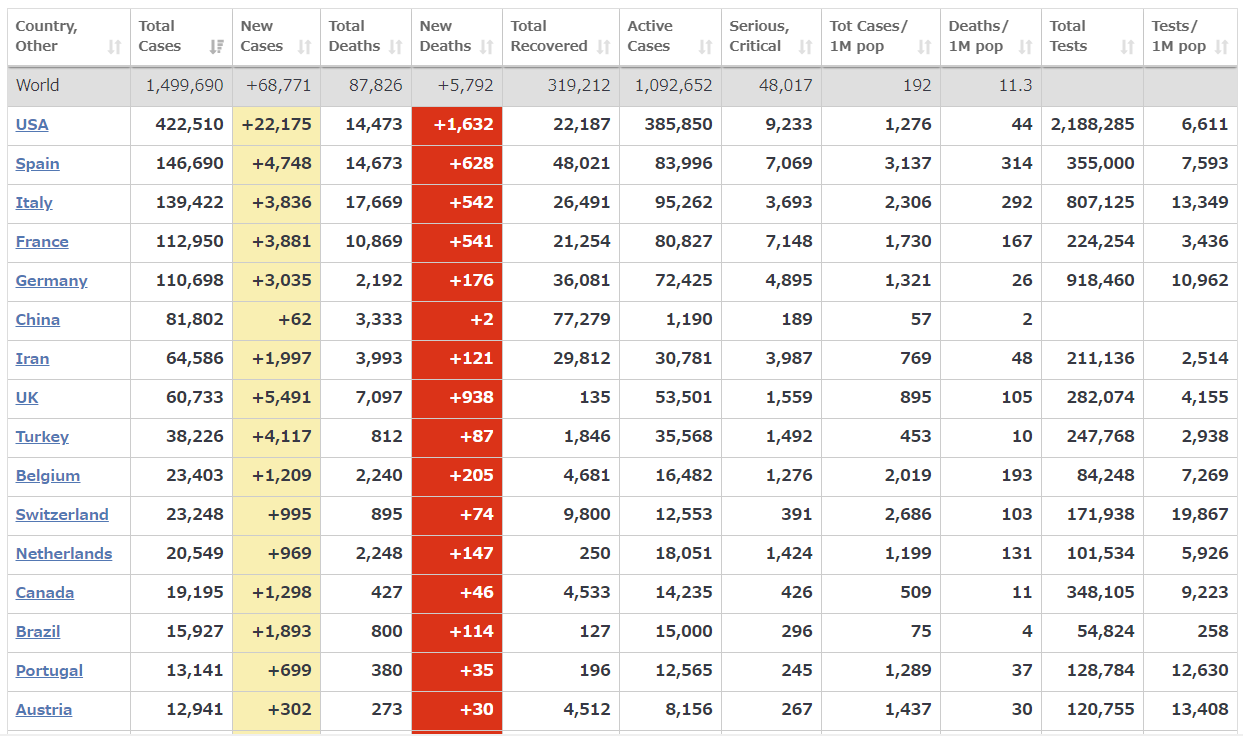Screen dimensions: 1243x736
Task: Click the New Cases sort arrows
Action: (x=305, y=47)
